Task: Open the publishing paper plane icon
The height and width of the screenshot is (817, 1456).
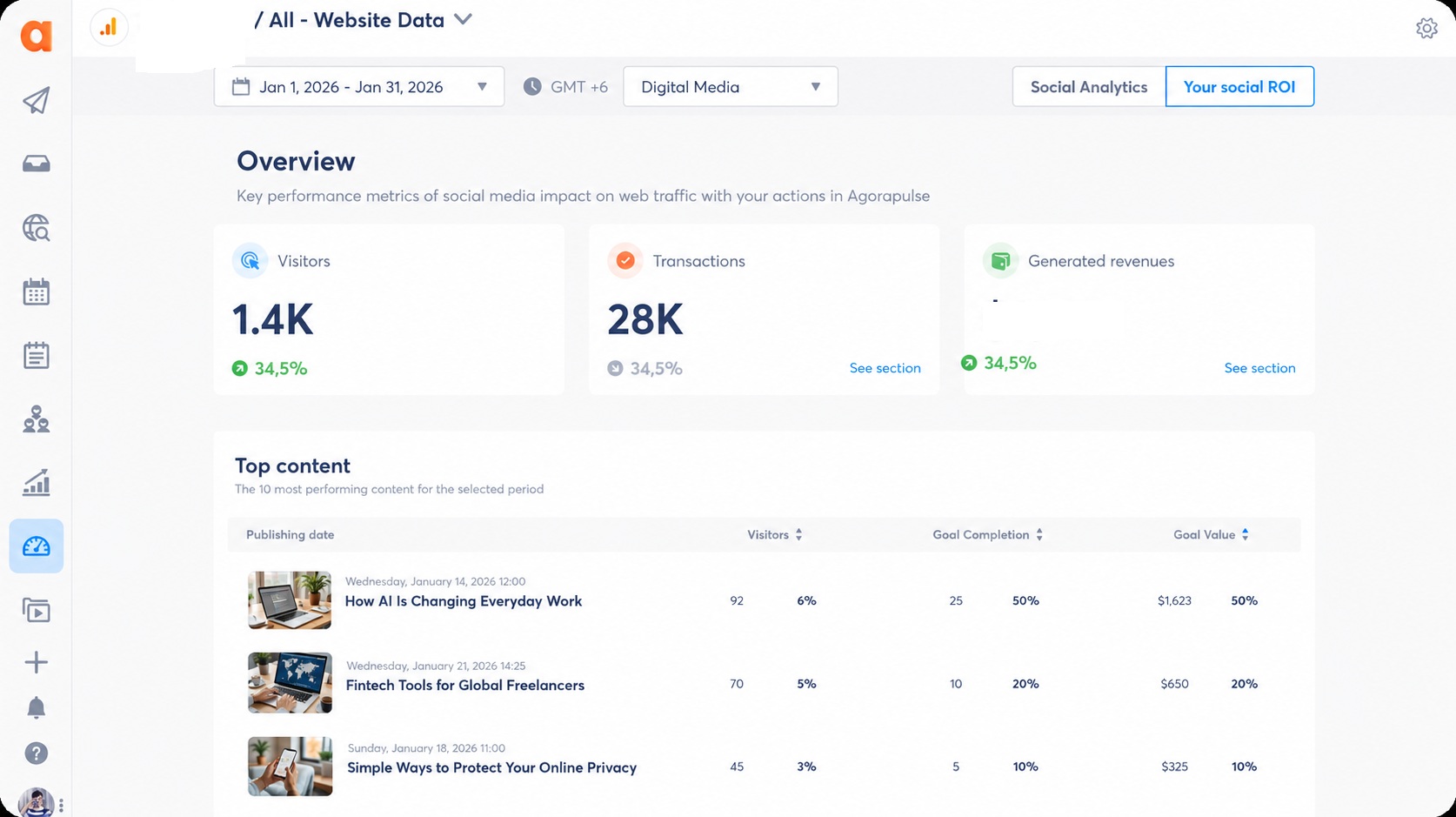Action: coord(36,101)
